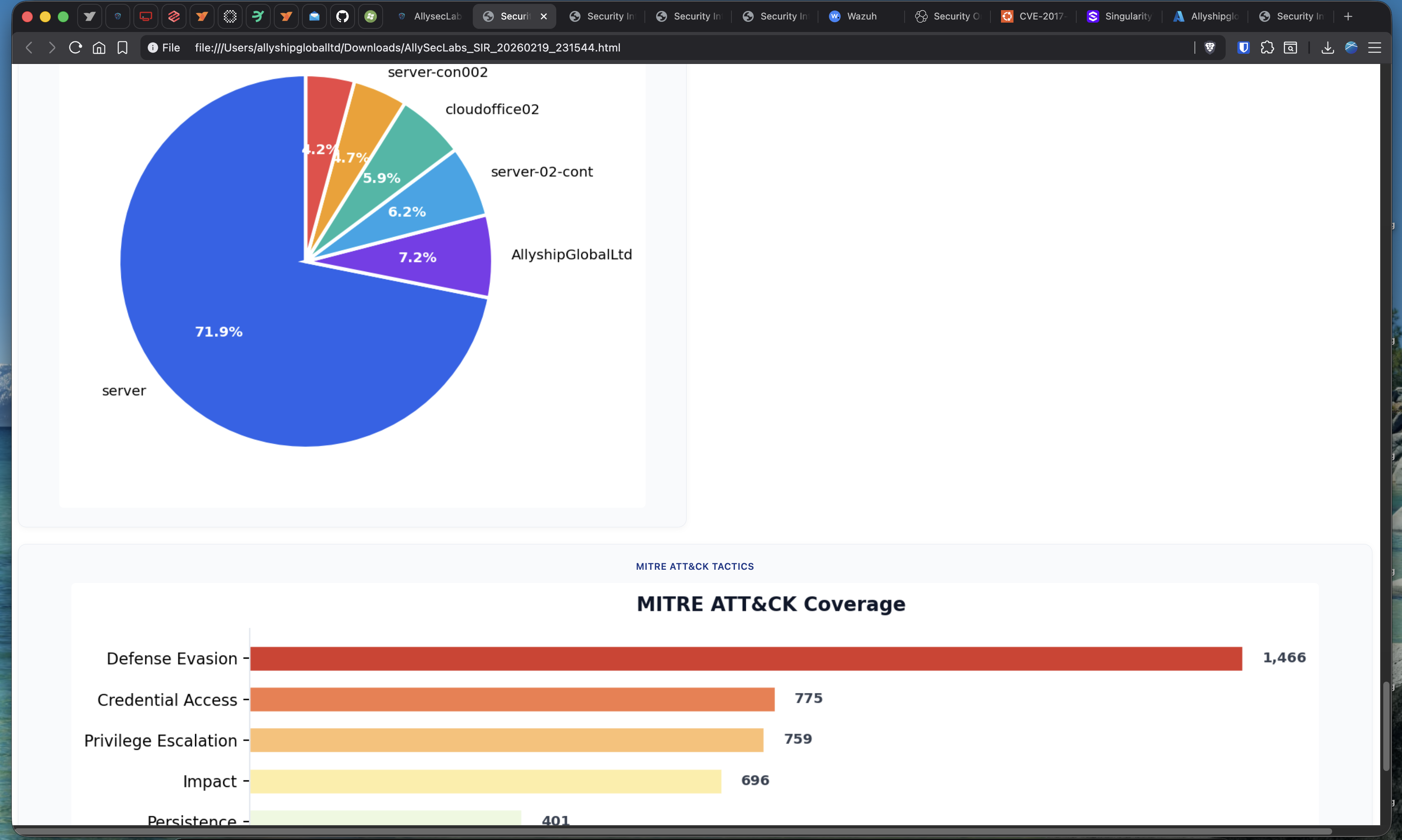Open a new tab with the plus button

click(x=1348, y=16)
